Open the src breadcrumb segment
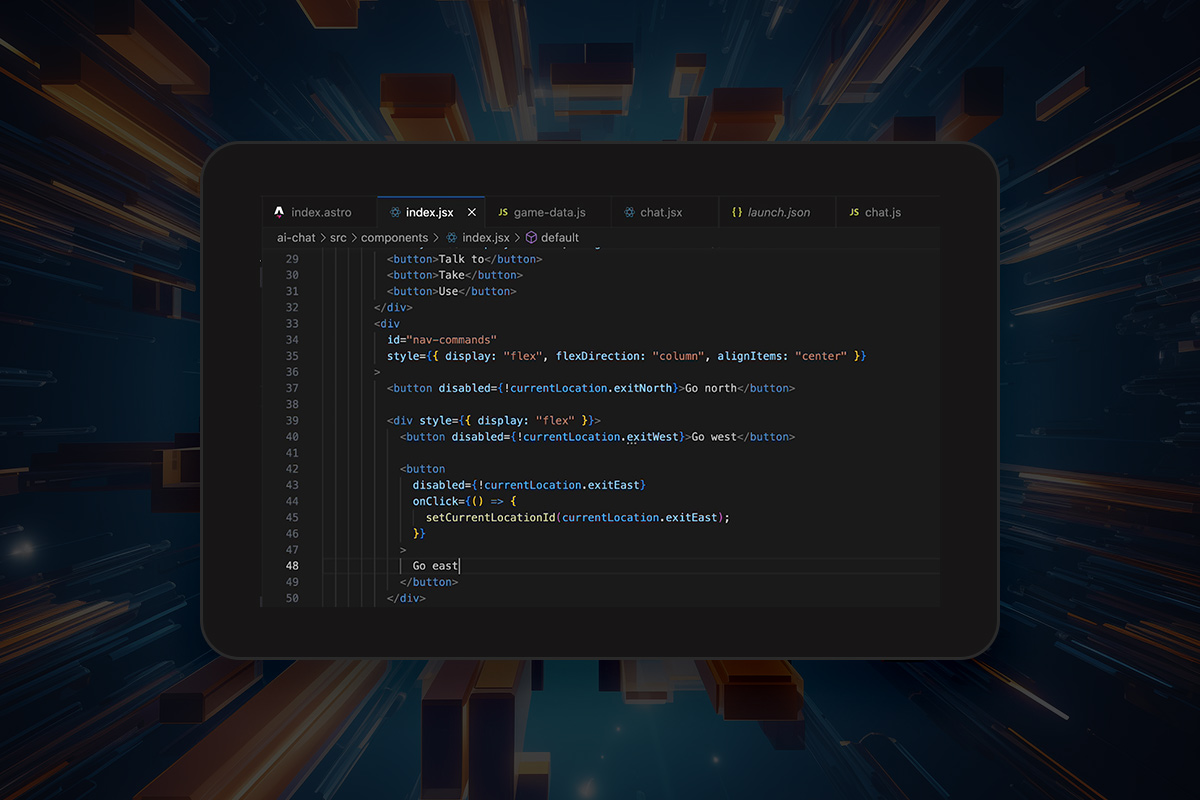The height and width of the screenshot is (800, 1200). (x=338, y=238)
